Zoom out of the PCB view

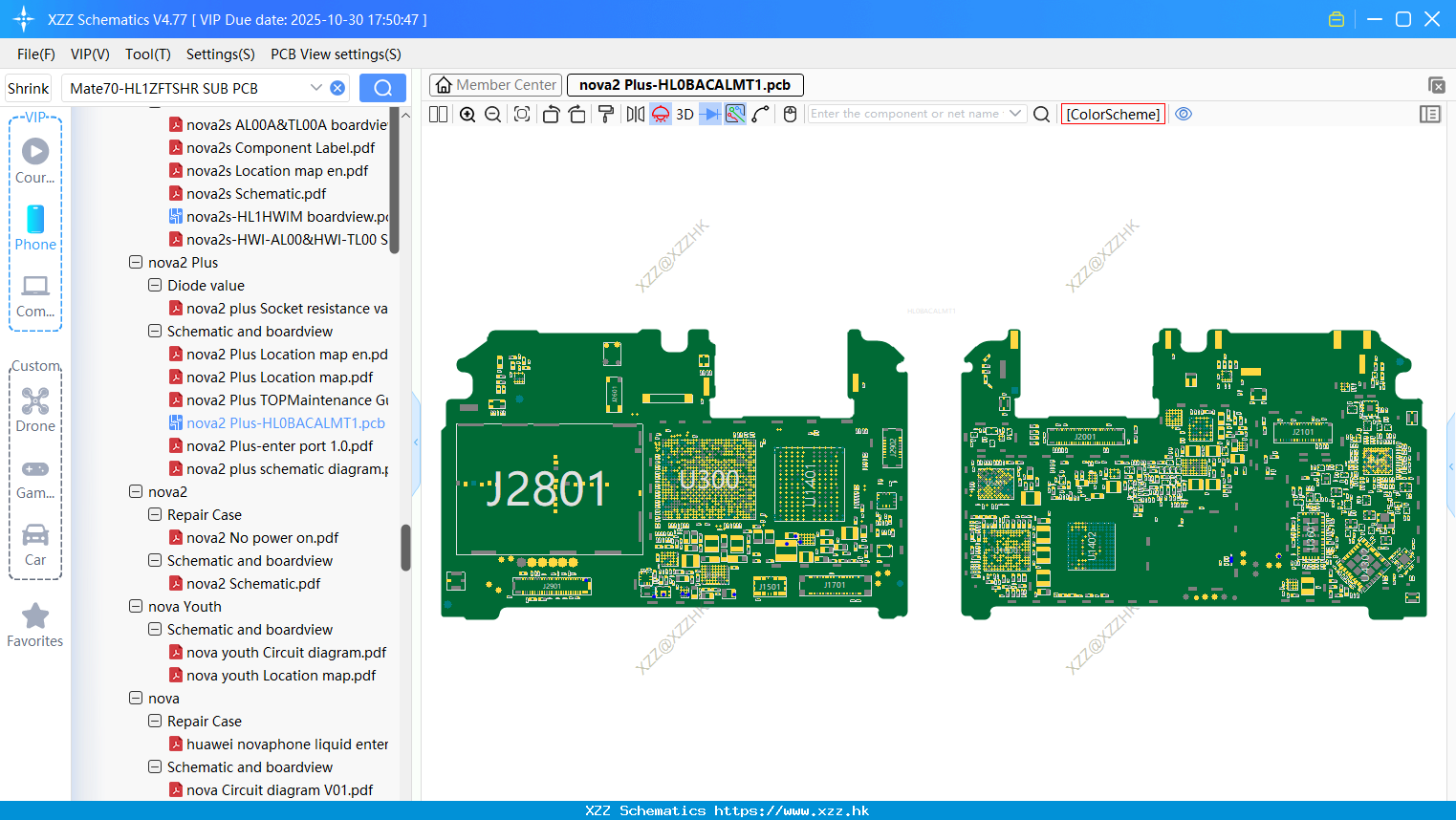[x=493, y=114]
